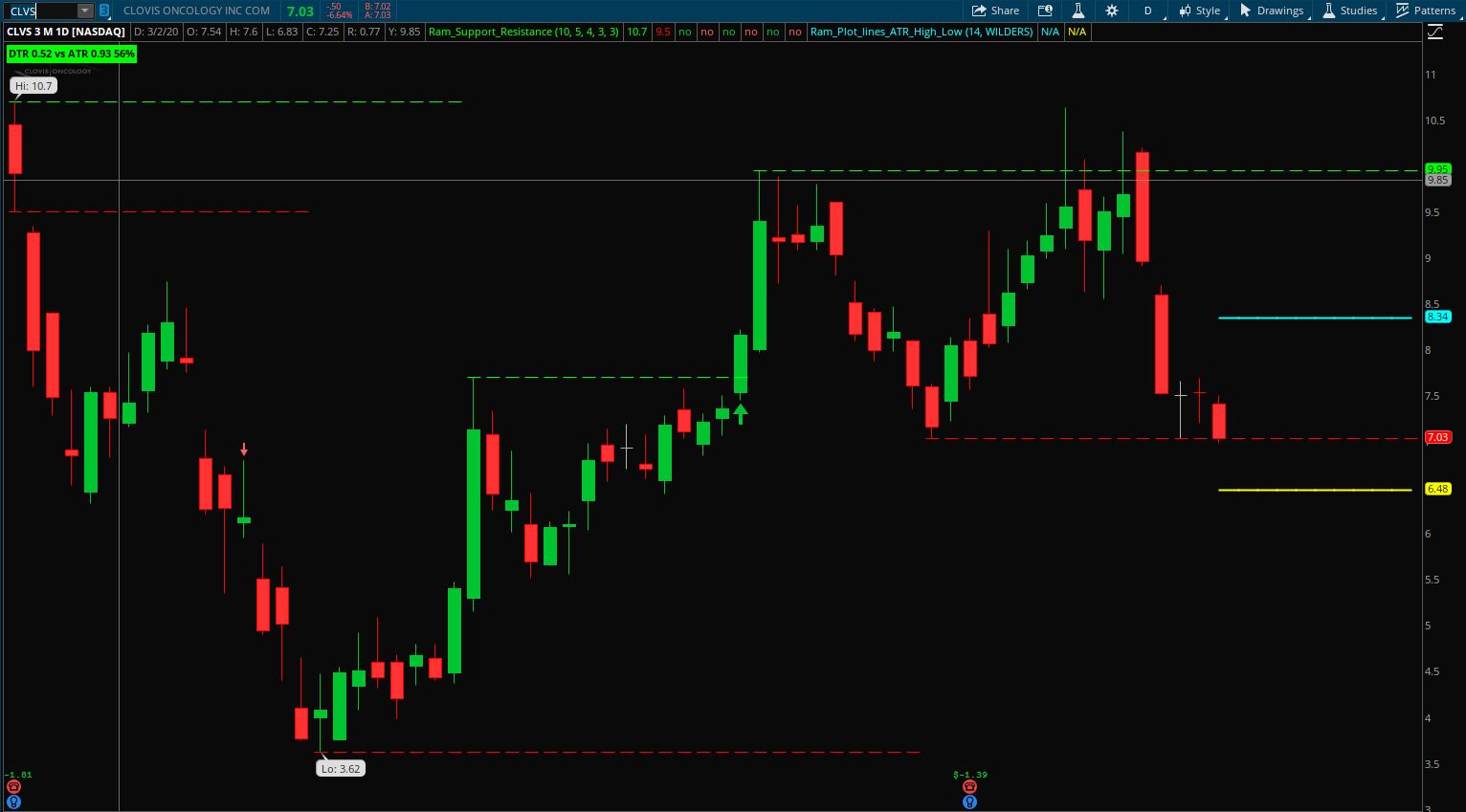Click the red phone earnings-call icon at far left

pos(13,787)
